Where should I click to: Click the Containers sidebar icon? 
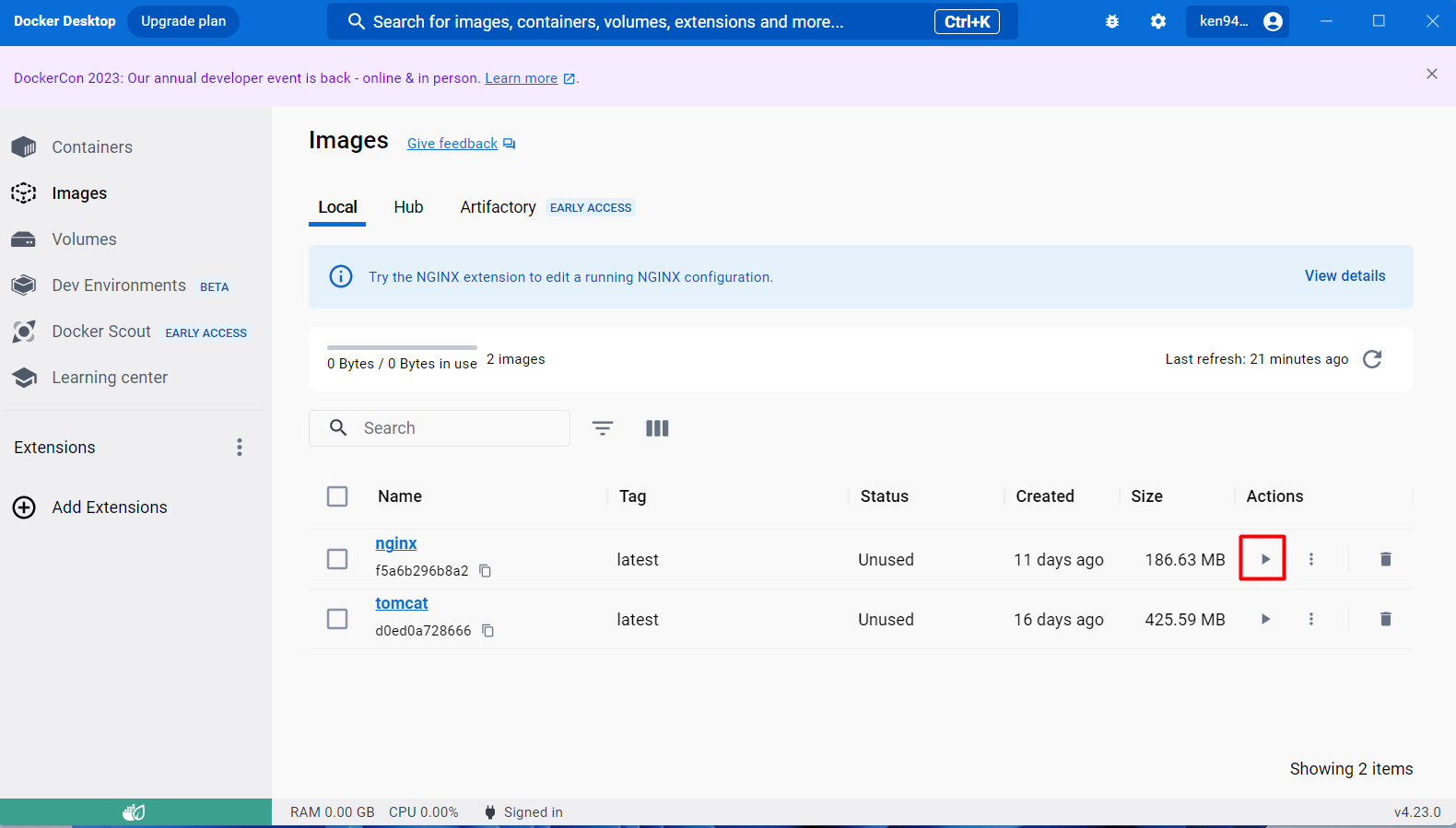coord(24,147)
